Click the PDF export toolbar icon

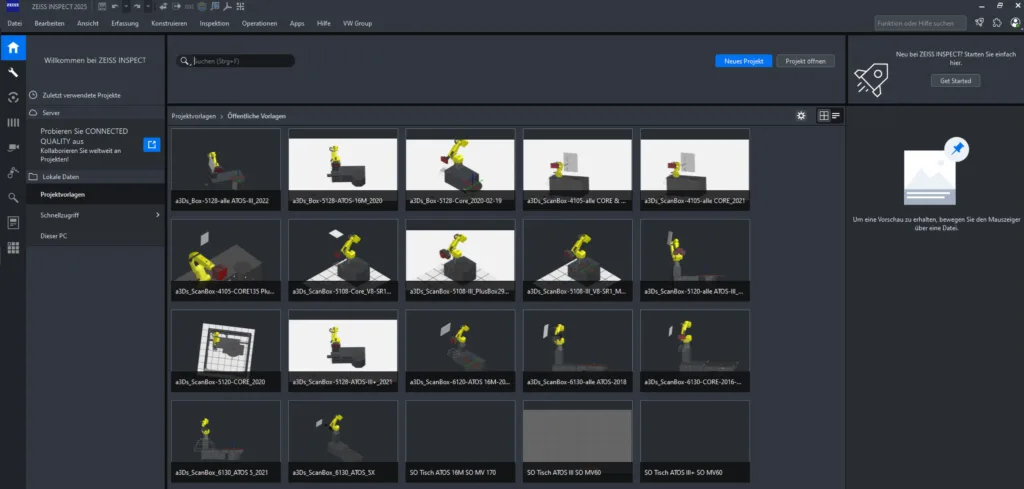tap(227, 7)
